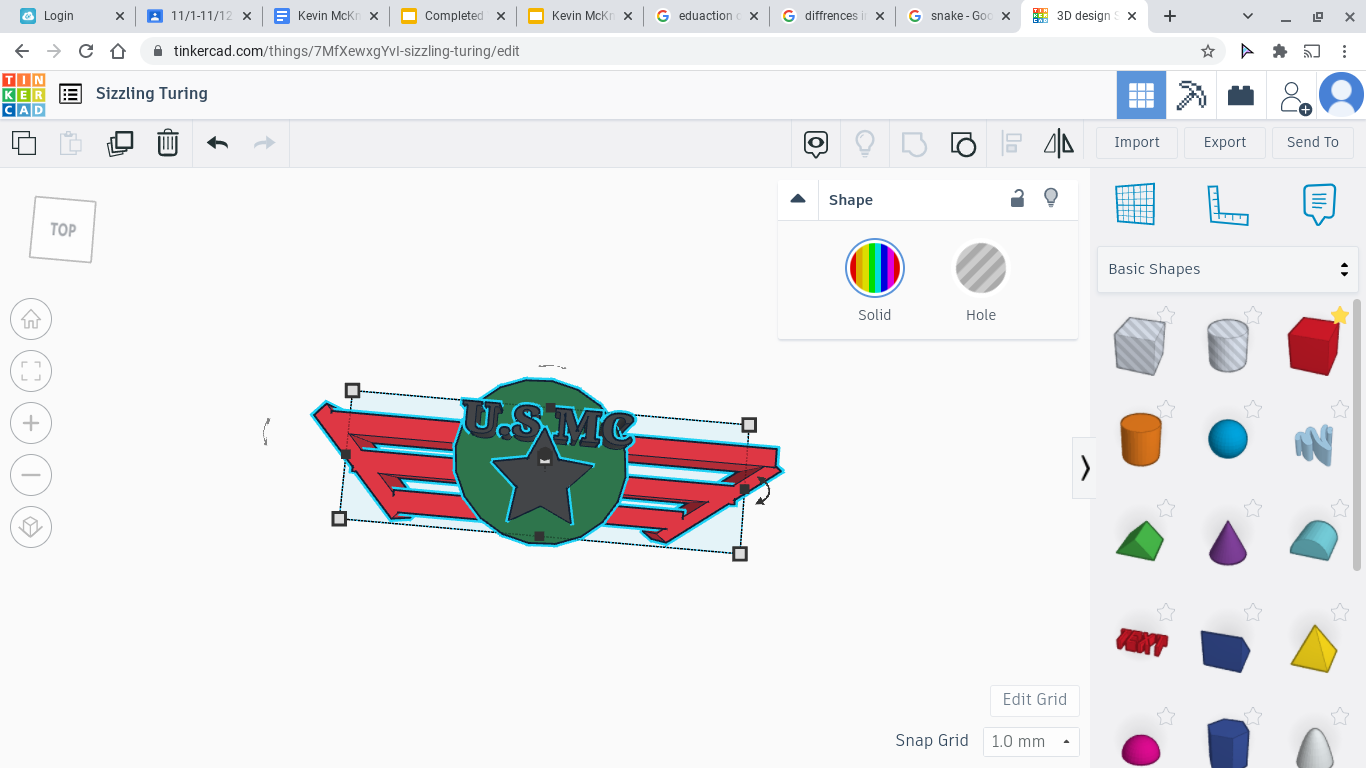This screenshot has height=768, width=1366.
Task: Unfavorite the red Box gold star
Action: pos(1340,316)
